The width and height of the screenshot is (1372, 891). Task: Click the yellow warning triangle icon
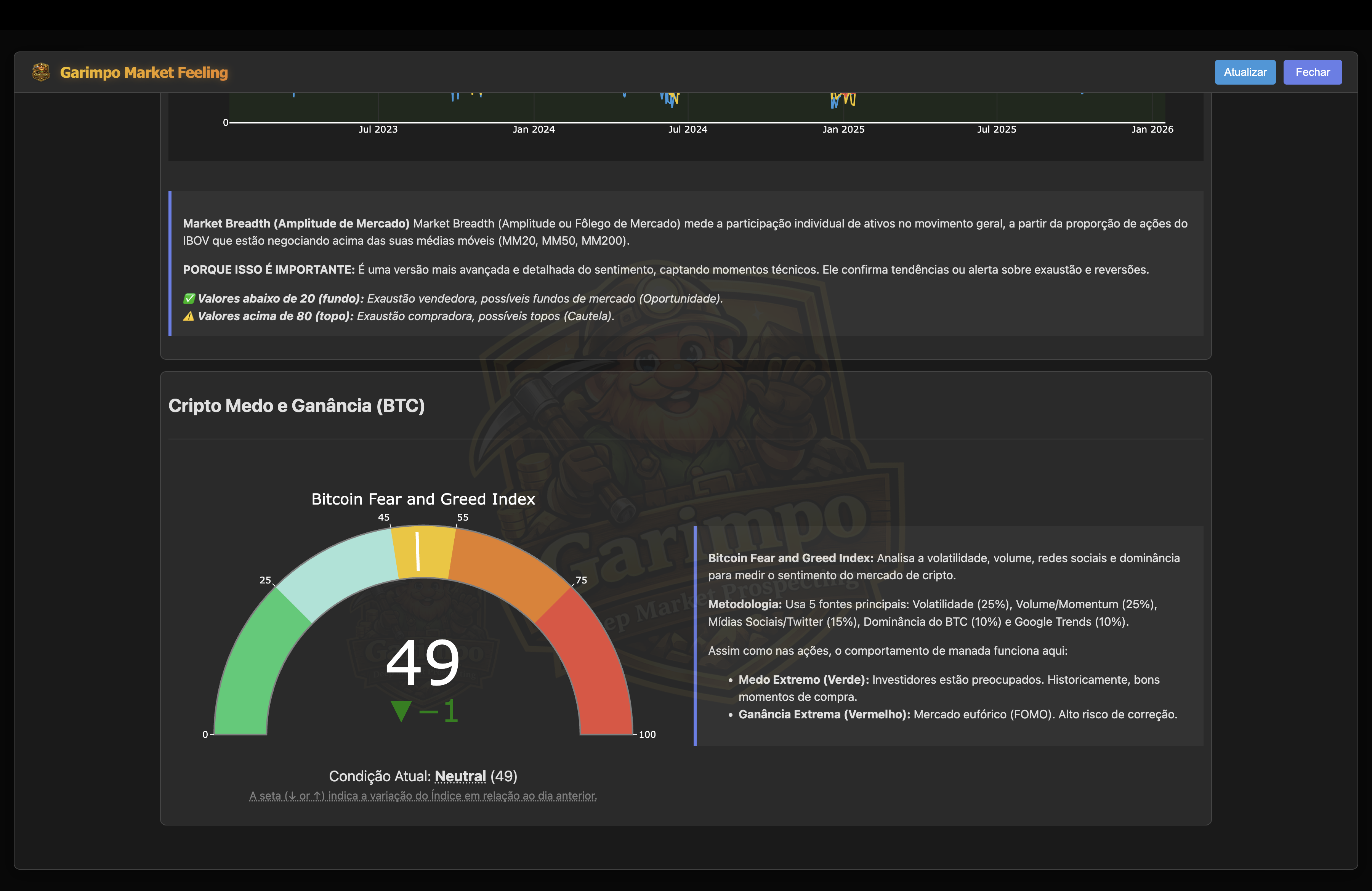point(189,316)
